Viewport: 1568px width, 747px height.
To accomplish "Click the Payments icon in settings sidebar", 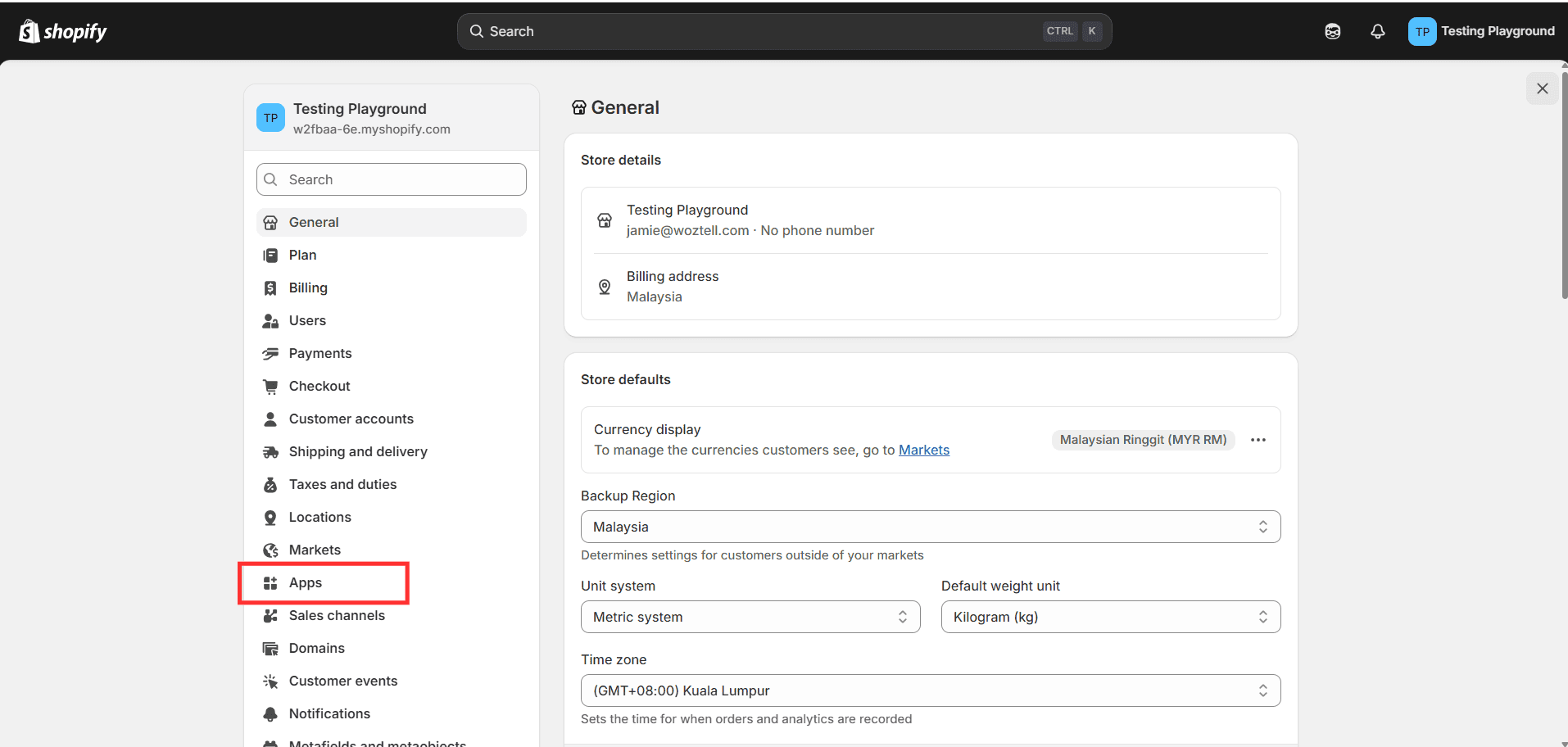I will point(270,354).
